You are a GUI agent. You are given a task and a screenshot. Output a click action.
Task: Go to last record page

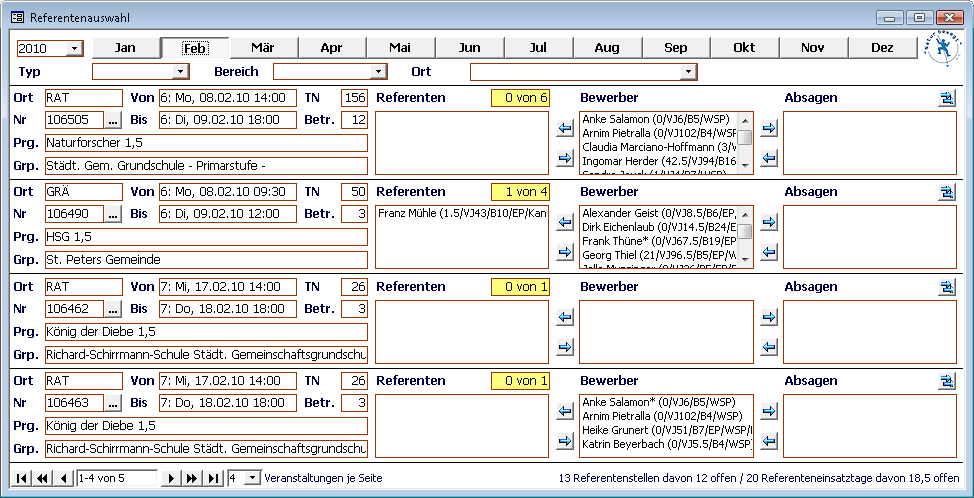(x=213, y=478)
